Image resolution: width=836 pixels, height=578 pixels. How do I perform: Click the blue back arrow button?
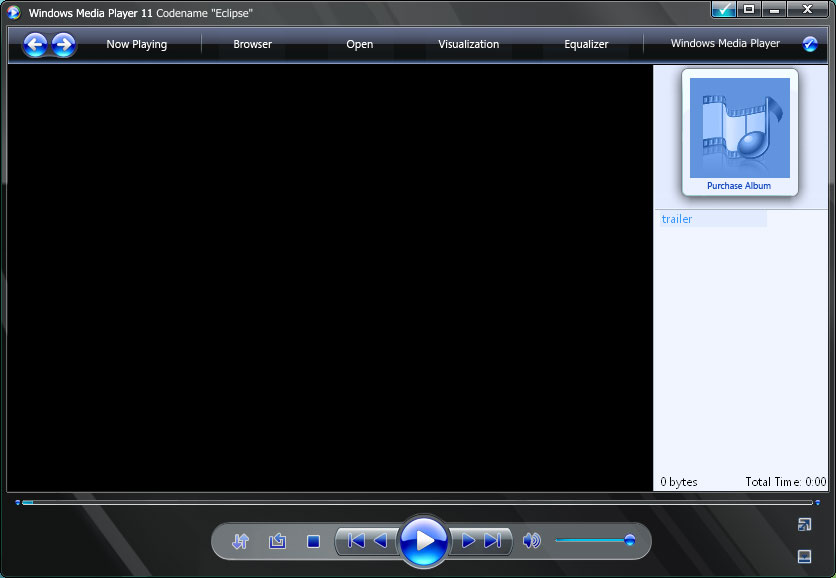[36, 44]
